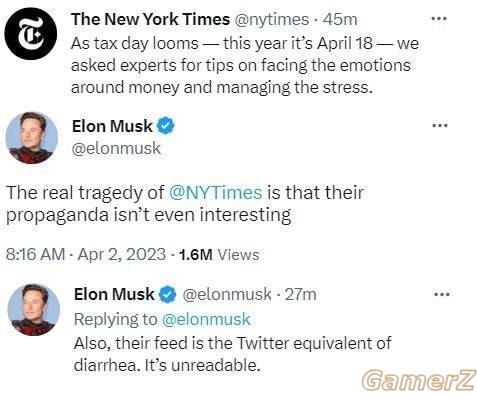Viewport: 477px width, 394px height.
Task: Click the GamerZ watermark logo
Action: pyautogui.click(x=418, y=380)
